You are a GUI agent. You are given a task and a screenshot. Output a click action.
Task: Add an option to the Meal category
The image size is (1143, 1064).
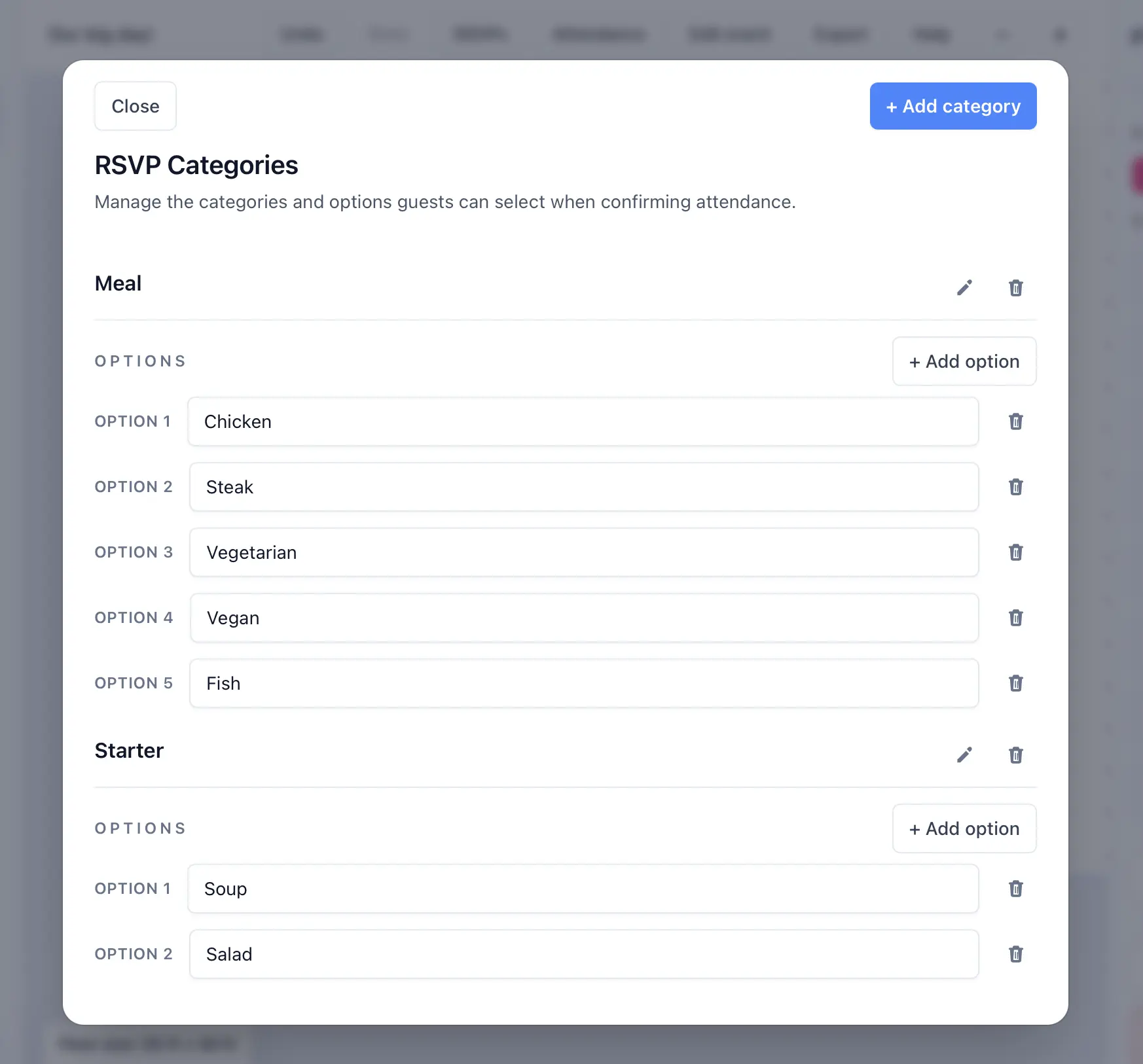(964, 361)
